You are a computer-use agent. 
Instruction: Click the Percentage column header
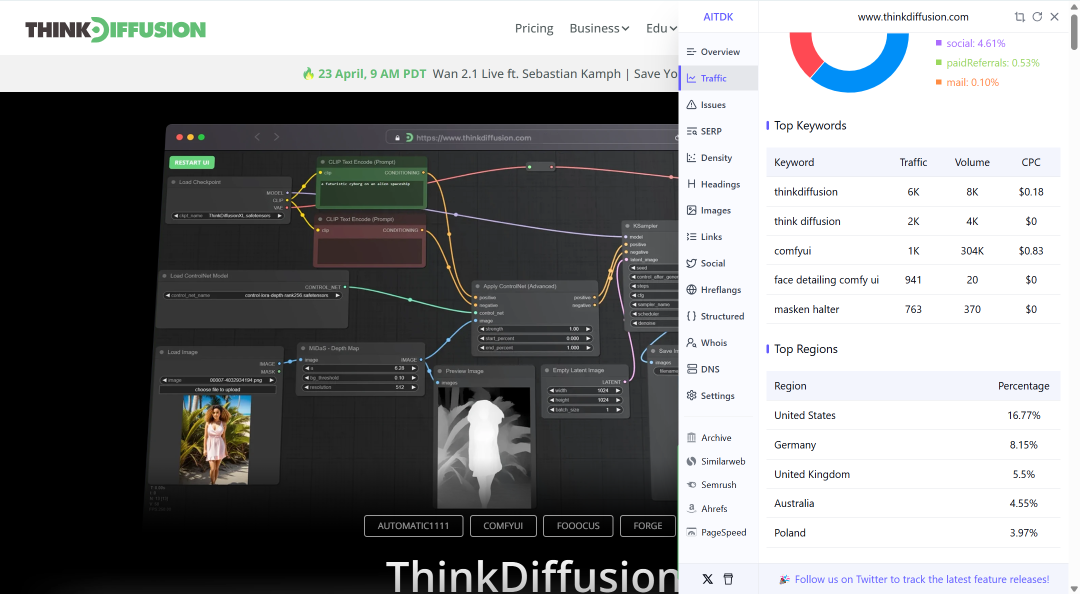tap(1024, 386)
